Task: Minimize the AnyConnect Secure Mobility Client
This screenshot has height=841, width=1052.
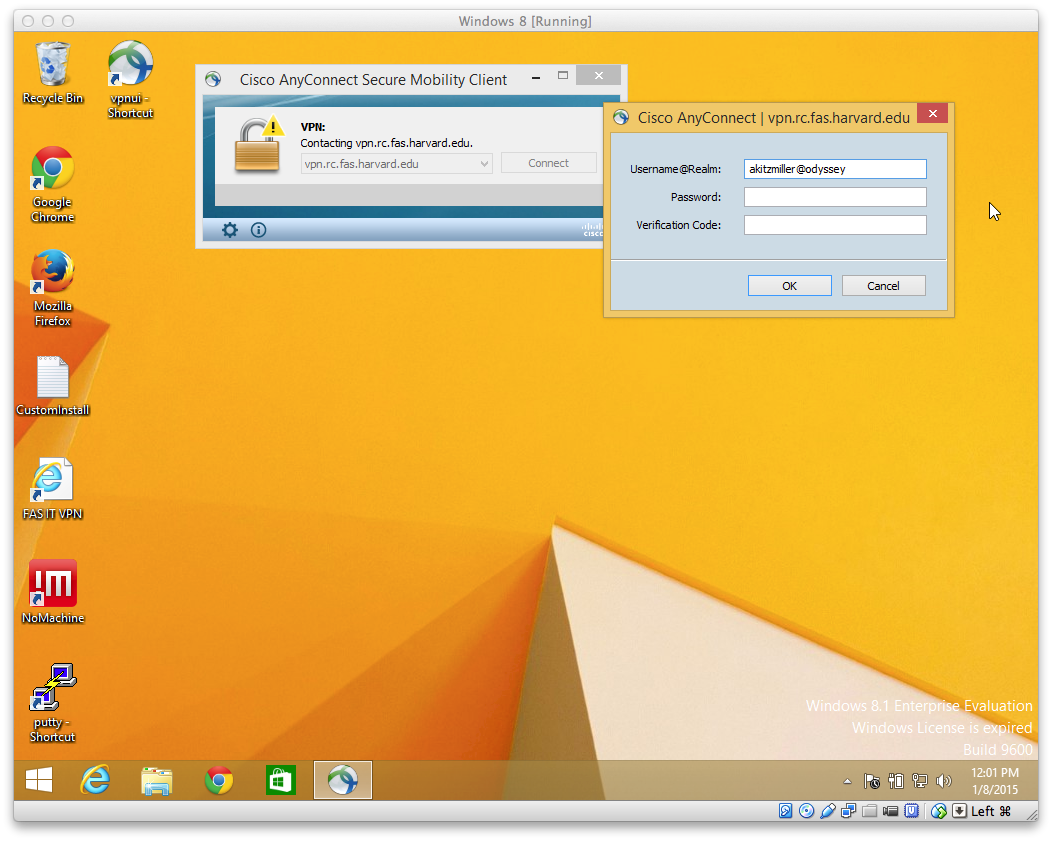Action: pos(536,77)
